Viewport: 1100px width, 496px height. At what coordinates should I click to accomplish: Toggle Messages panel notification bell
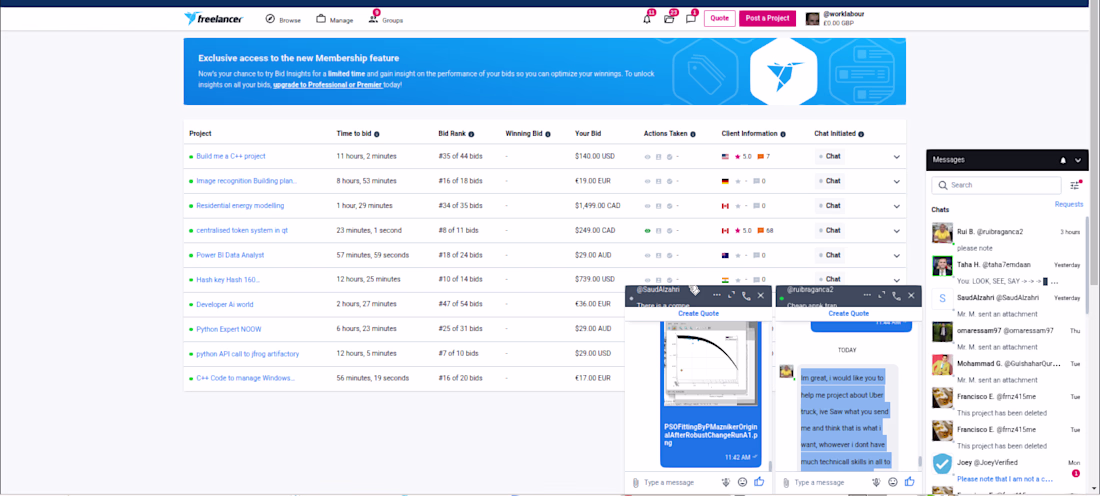(1063, 160)
